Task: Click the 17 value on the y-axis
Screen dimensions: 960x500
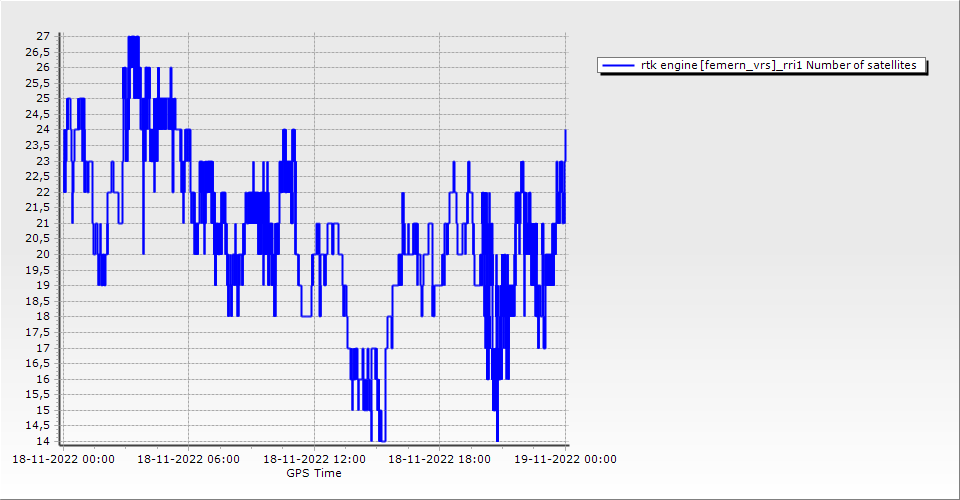Action: point(43,348)
